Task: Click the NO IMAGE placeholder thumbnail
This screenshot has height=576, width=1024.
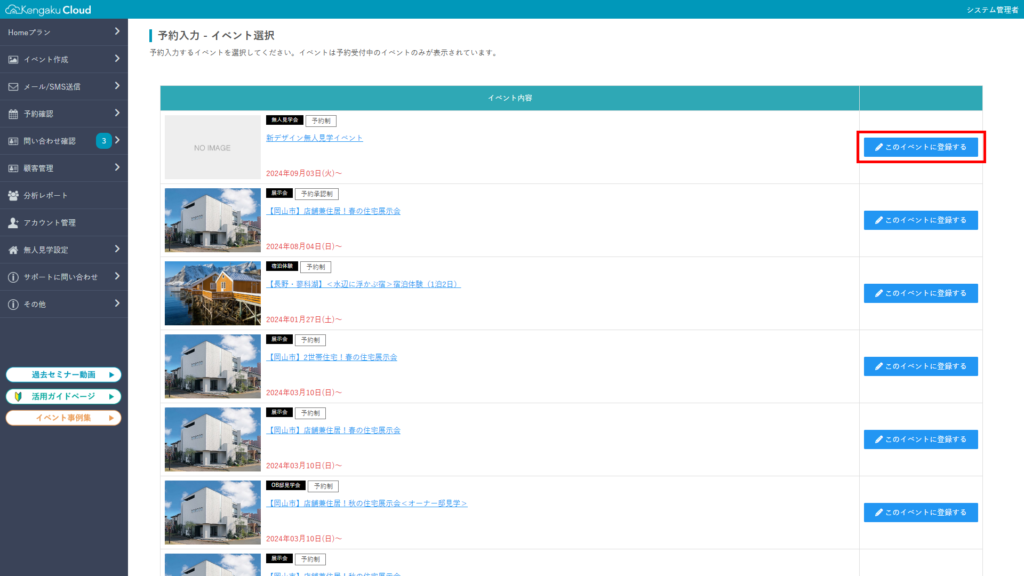Action: click(212, 148)
